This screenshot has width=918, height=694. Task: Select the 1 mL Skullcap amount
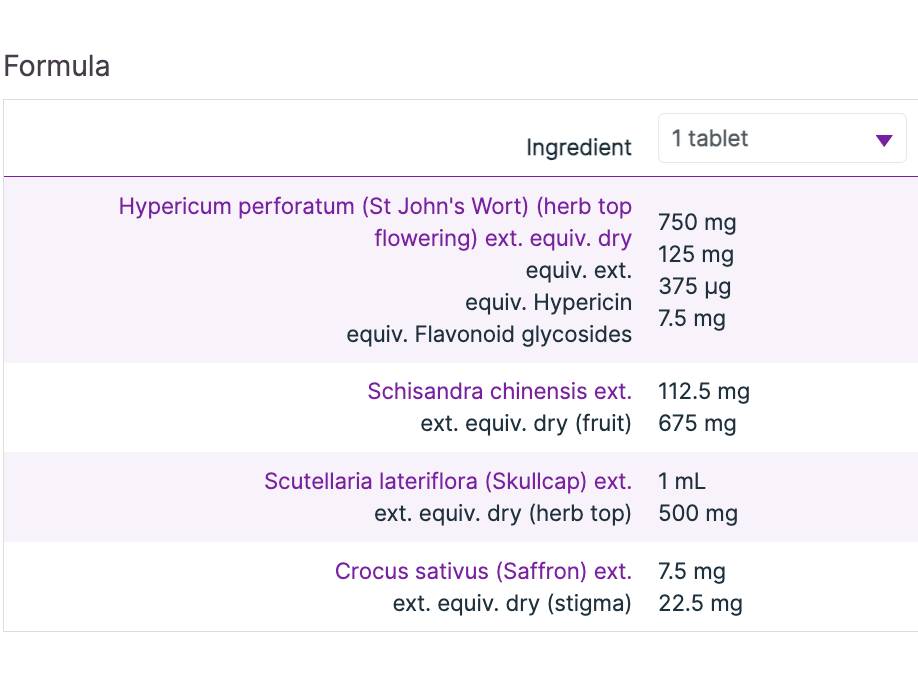point(682,482)
